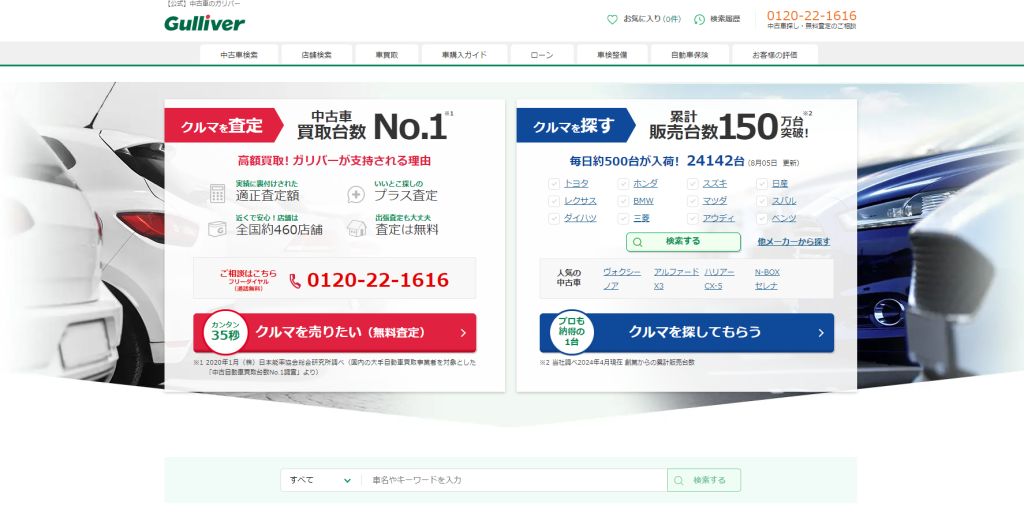
Task: Click the calculator icon beside 適正査定額
Action: pos(217,193)
